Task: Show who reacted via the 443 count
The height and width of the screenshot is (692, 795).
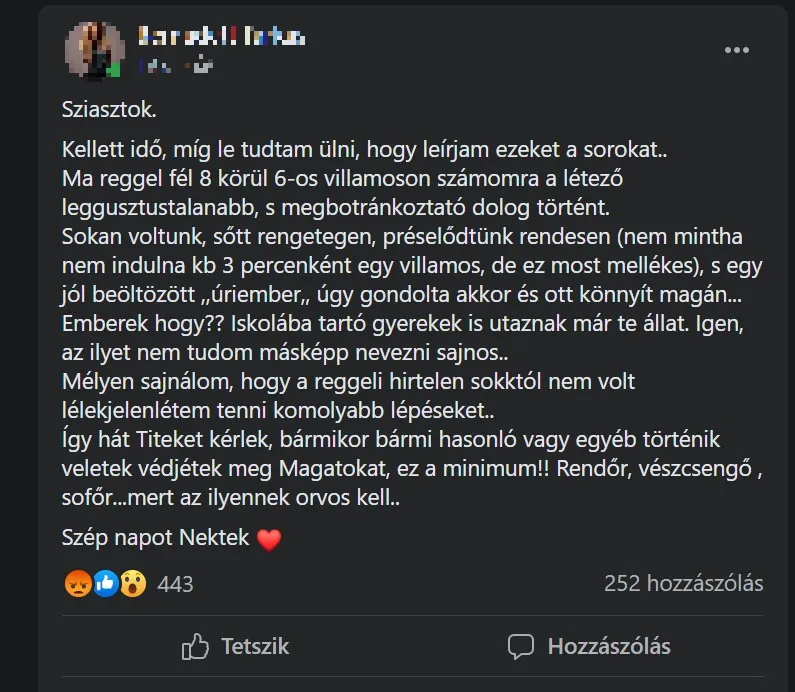Action: (175, 584)
